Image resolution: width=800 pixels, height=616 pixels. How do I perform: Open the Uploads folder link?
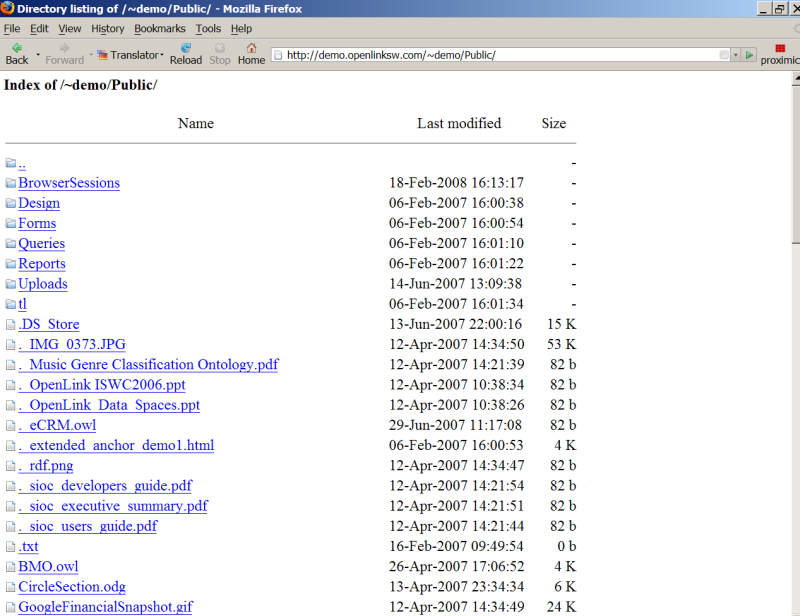click(43, 284)
